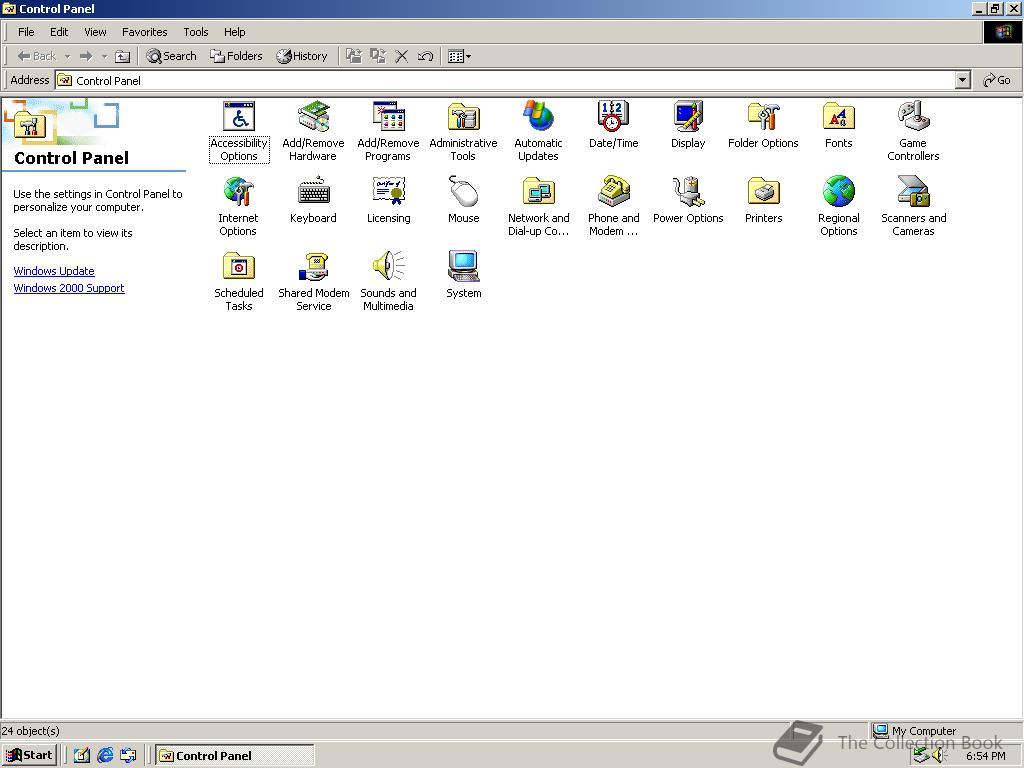The height and width of the screenshot is (768, 1024).
Task: Open Add/Remove Hardware icon
Action: pos(313,131)
